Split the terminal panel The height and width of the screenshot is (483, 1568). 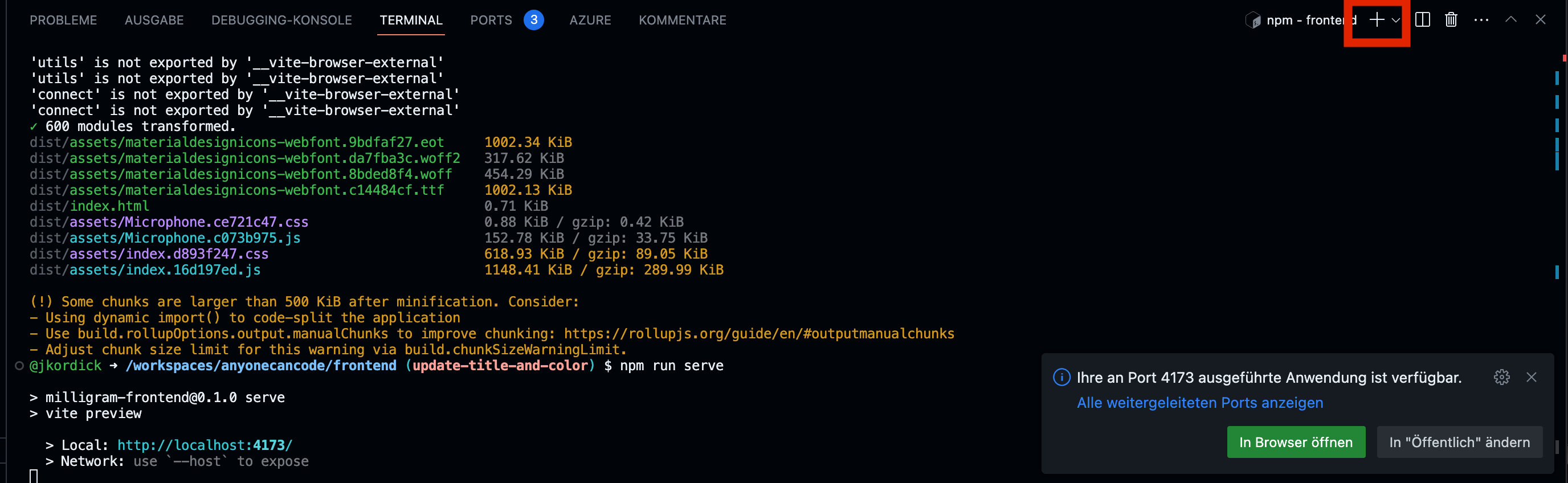click(x=1423, y=20)
